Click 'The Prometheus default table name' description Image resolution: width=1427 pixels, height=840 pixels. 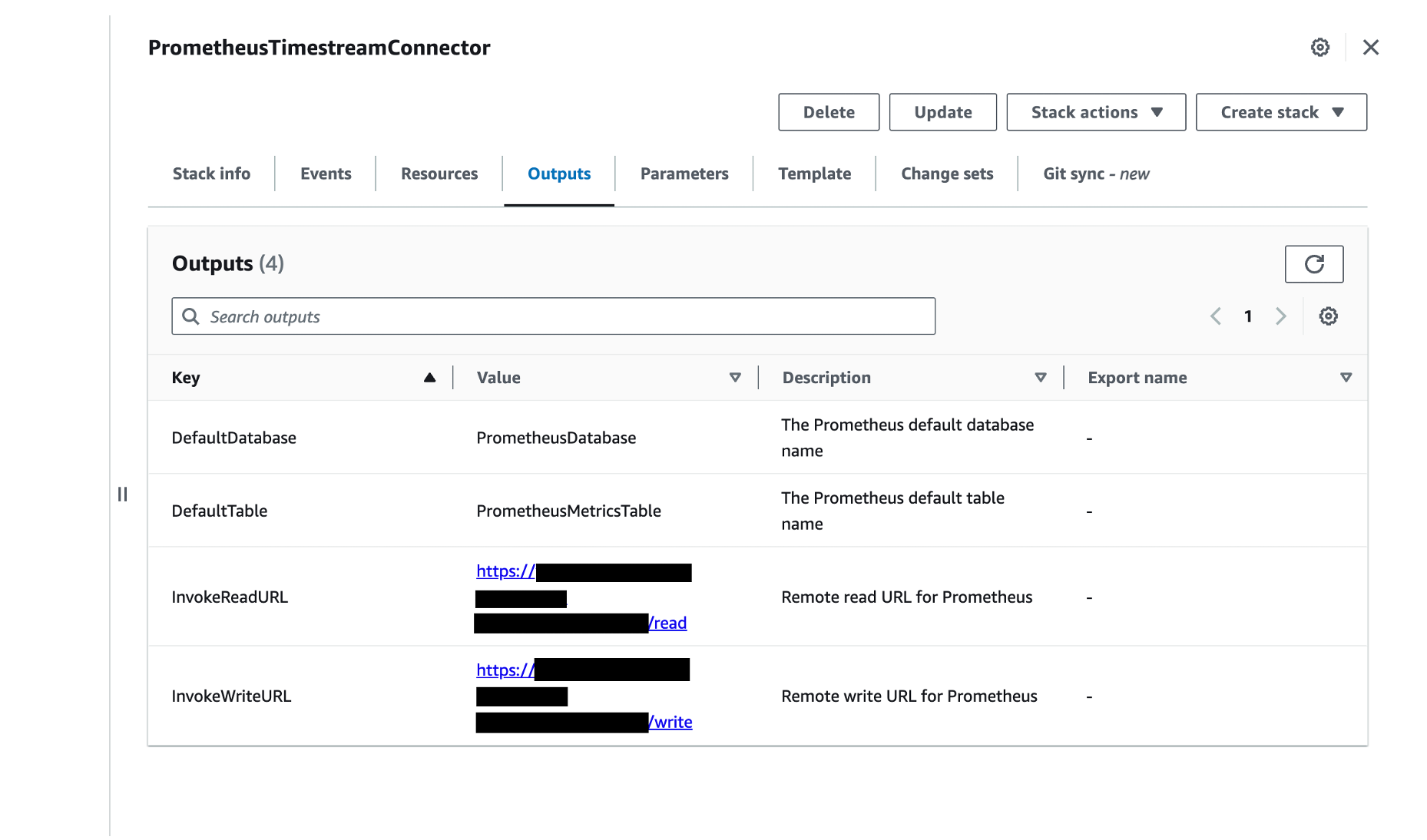click(892, 511)
